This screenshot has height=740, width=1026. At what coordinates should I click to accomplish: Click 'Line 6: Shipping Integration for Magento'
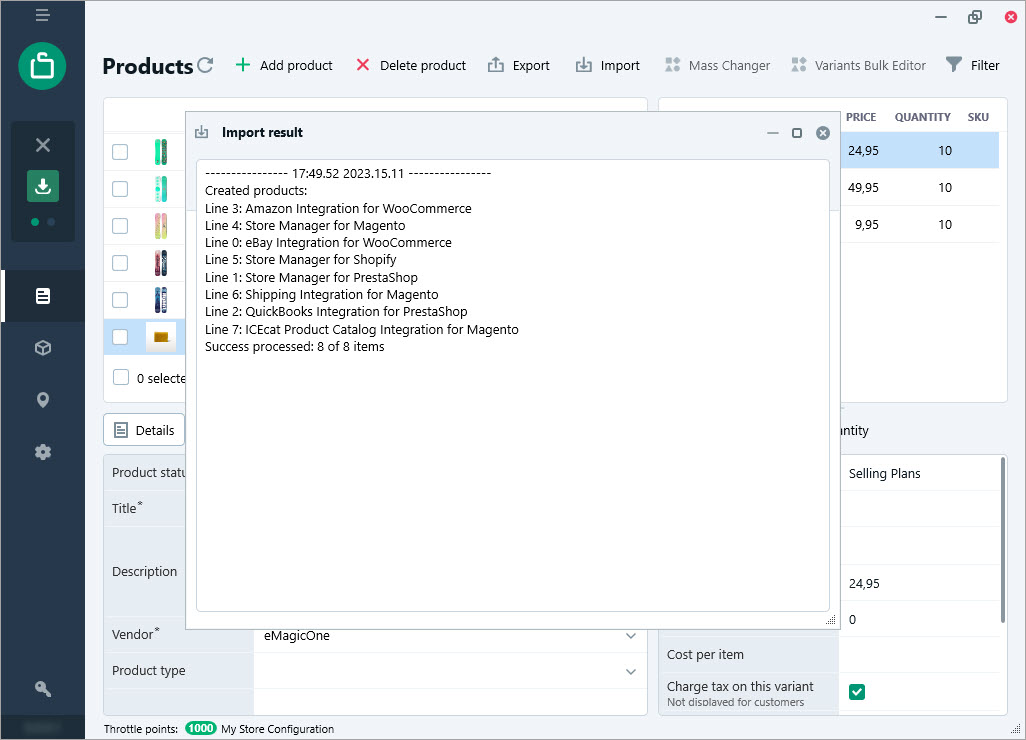[321, 294]
